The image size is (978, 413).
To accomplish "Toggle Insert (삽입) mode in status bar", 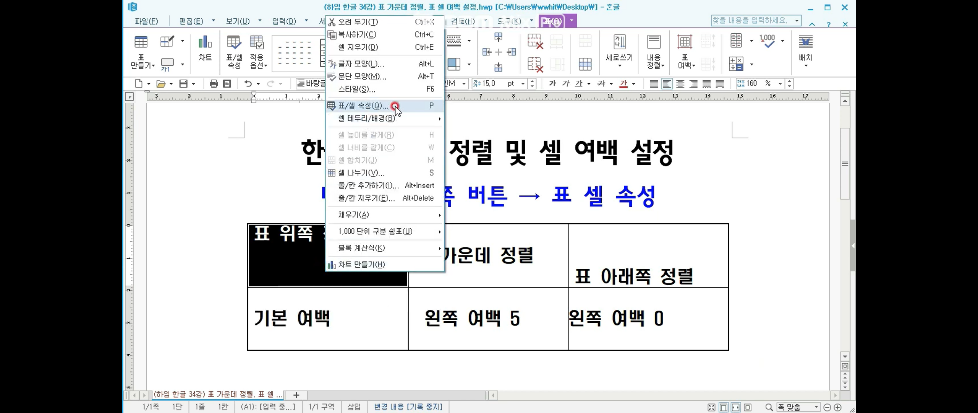I will tap(354, 407).
